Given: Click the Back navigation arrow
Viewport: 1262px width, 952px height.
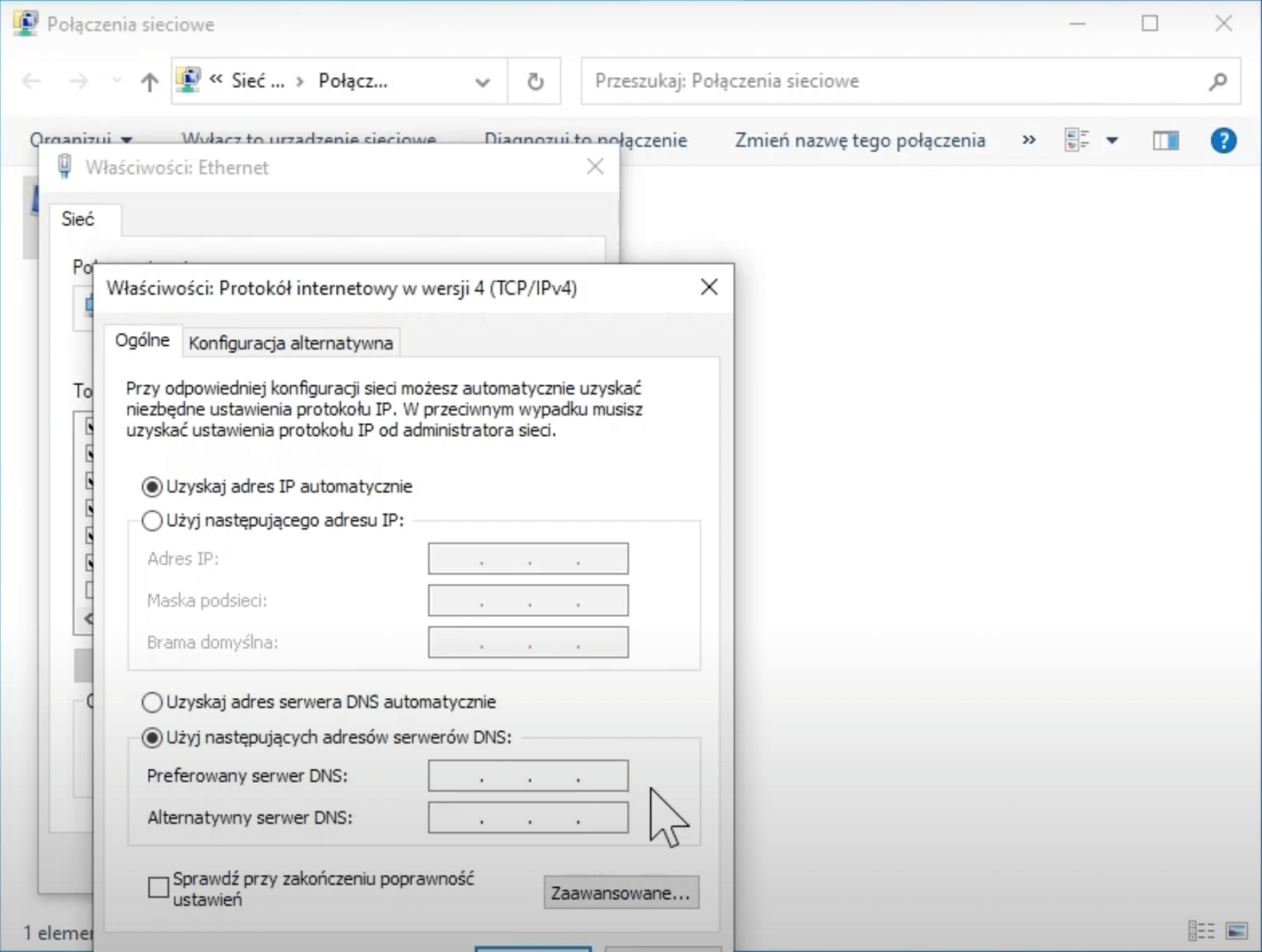Looking at the screenshot, I should pos(30,80).
